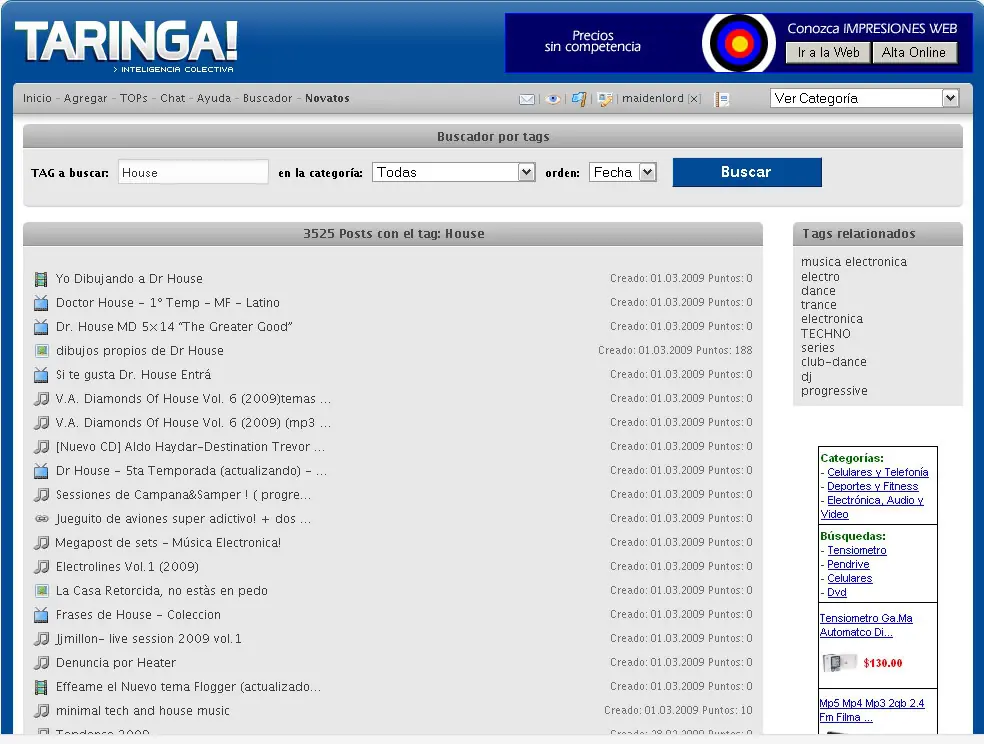Open 'Celulares y Telefonía' ad link
Viewport: 984px width, 744px height.
(x=877, y=472)
